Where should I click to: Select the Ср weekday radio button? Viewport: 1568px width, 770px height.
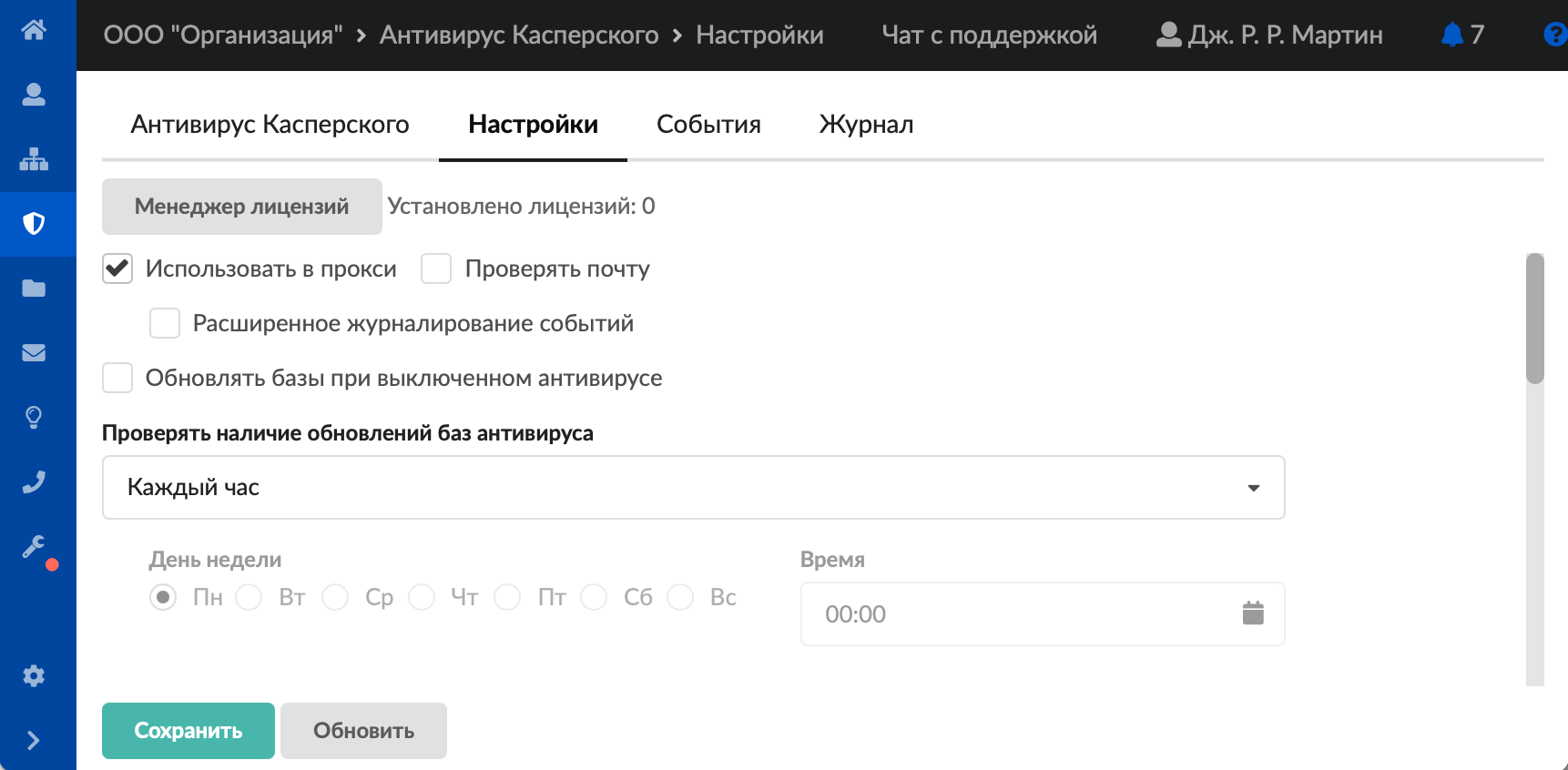click(x=335, y=597)
